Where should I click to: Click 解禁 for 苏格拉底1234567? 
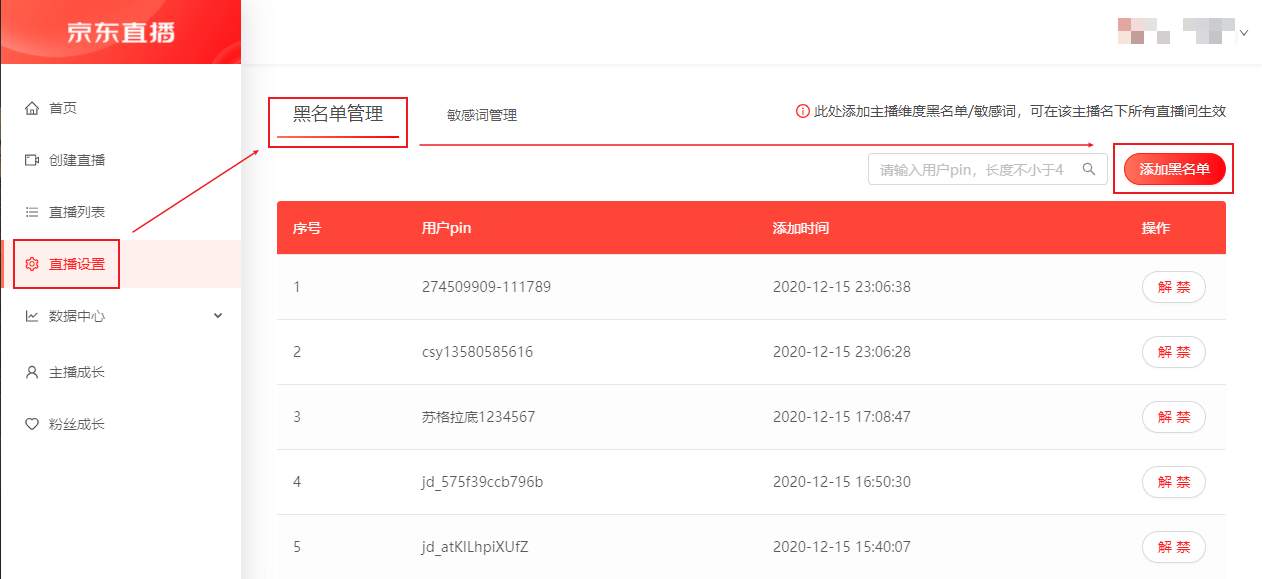(x=1174, y=417)
